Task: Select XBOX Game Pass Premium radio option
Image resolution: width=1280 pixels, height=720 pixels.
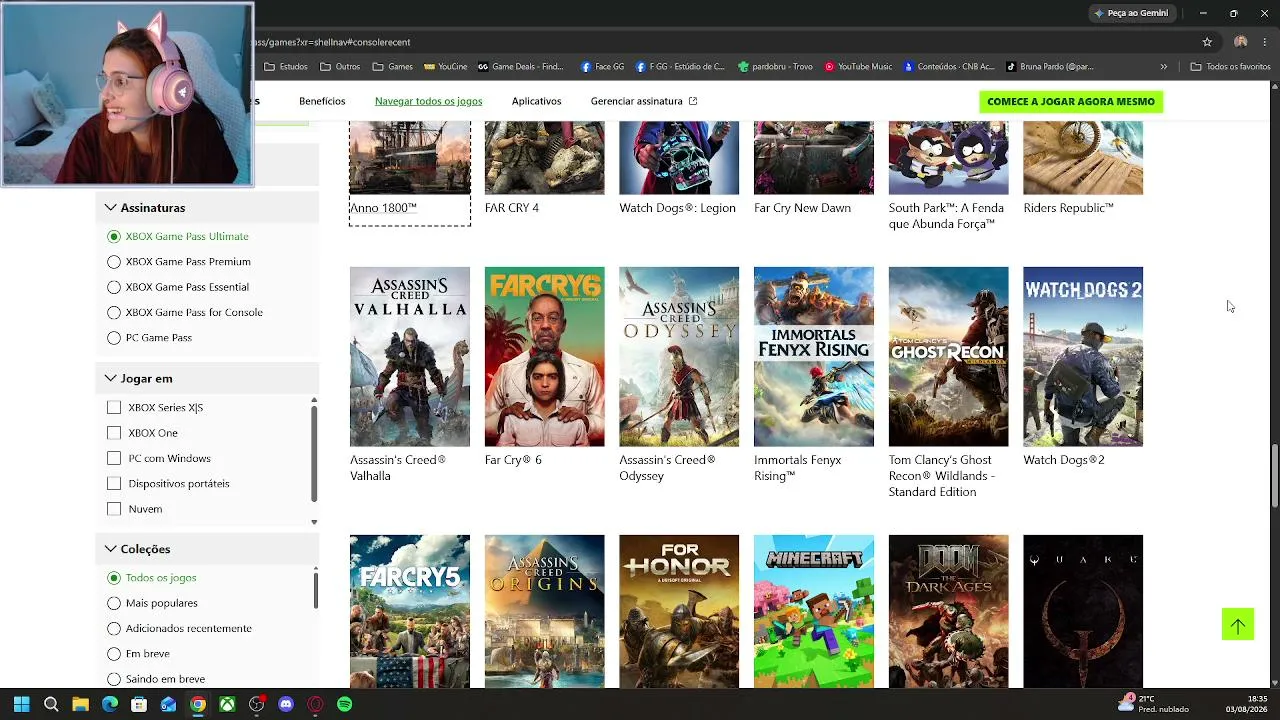Action: (114, 262)
